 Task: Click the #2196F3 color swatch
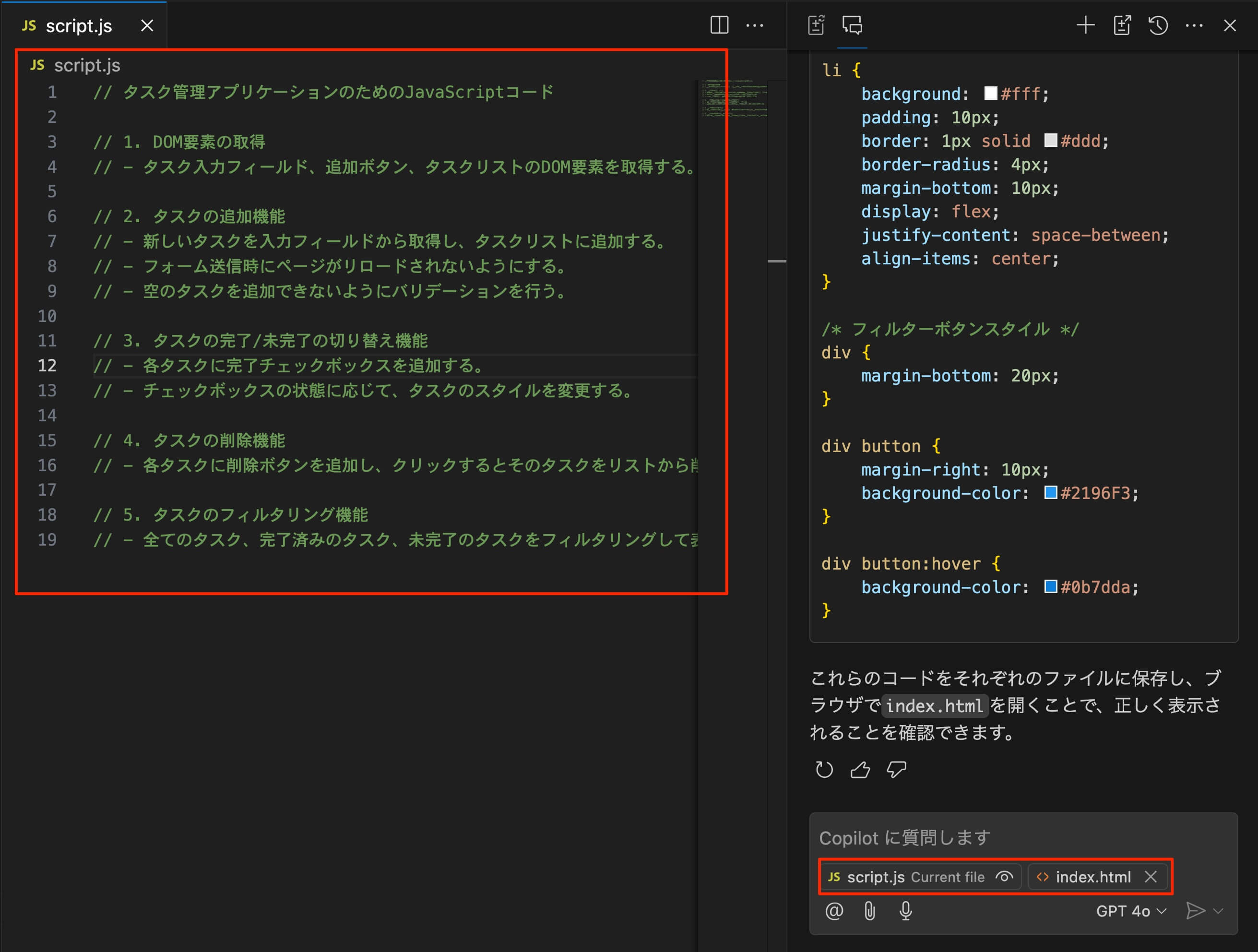[x=1050, y=492]
